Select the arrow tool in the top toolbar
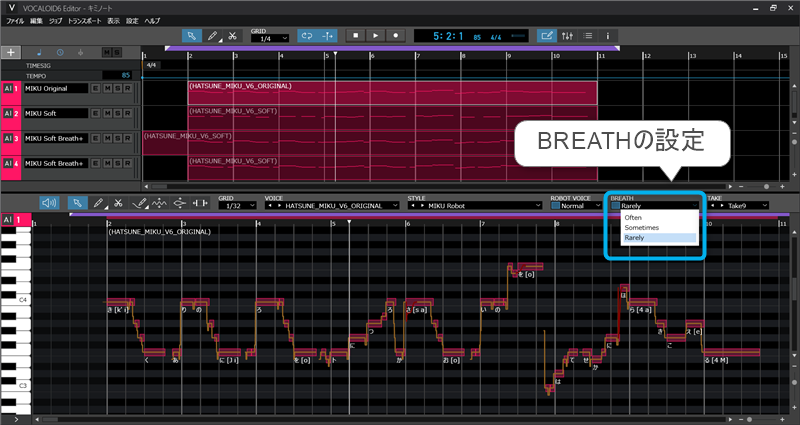Image resolution: width=800 pixels, height=425 pixels. [x=192, y=36]
